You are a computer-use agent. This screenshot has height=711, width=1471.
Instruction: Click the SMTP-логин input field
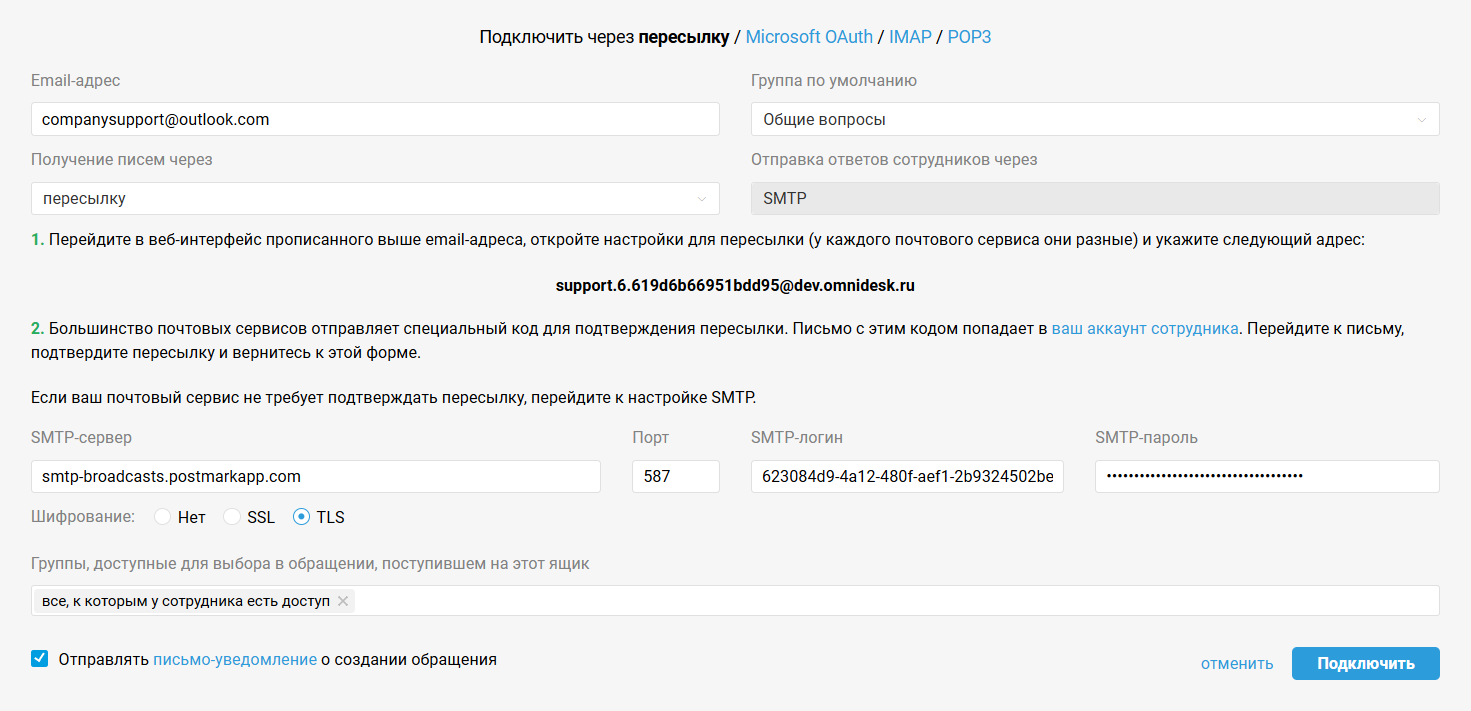pyautogui.click(x=907, y=476)
